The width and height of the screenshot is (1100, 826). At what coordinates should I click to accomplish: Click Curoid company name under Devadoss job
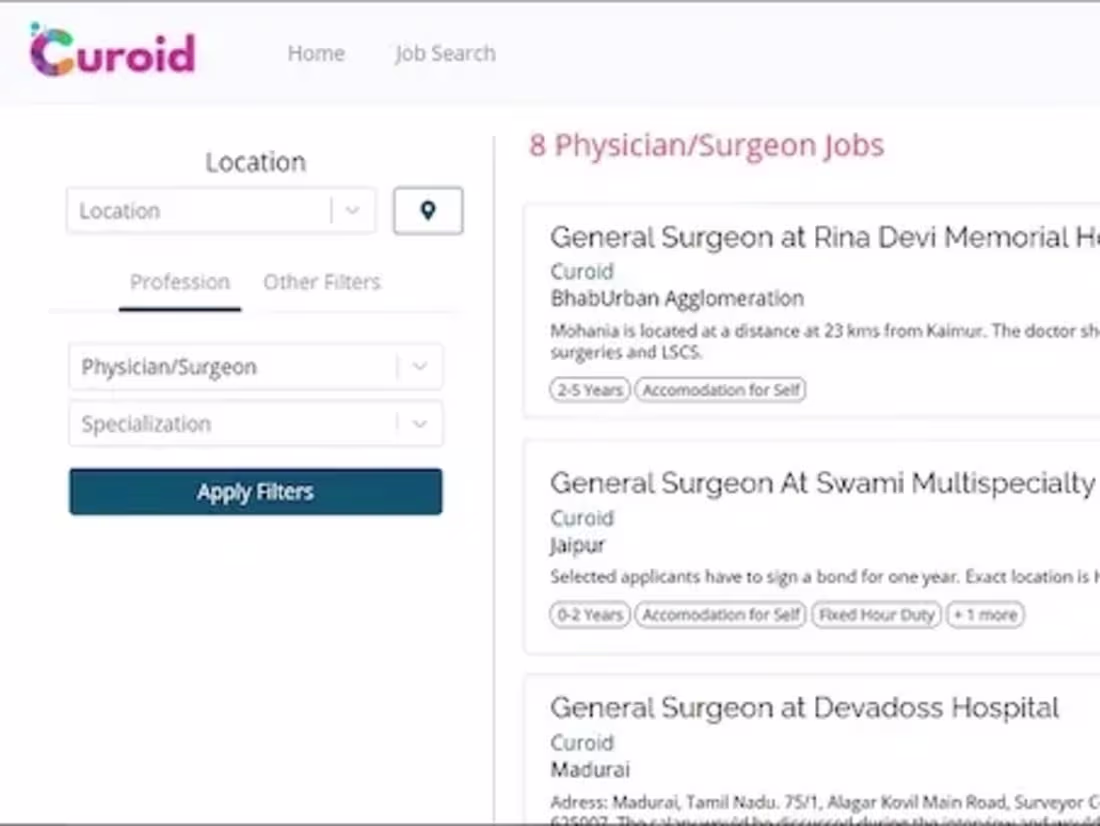tap(581, 743)
